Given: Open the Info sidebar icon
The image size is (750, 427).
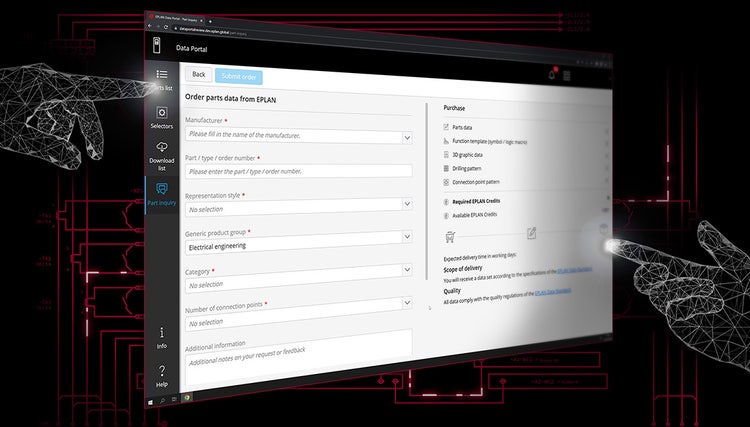Looking at the screenshot, I should pyautogui.click(x=161, y=332).
